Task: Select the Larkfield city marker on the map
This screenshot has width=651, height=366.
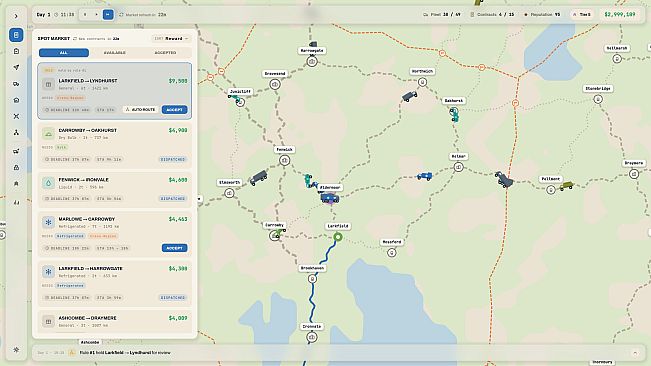Action: [338, 237]
